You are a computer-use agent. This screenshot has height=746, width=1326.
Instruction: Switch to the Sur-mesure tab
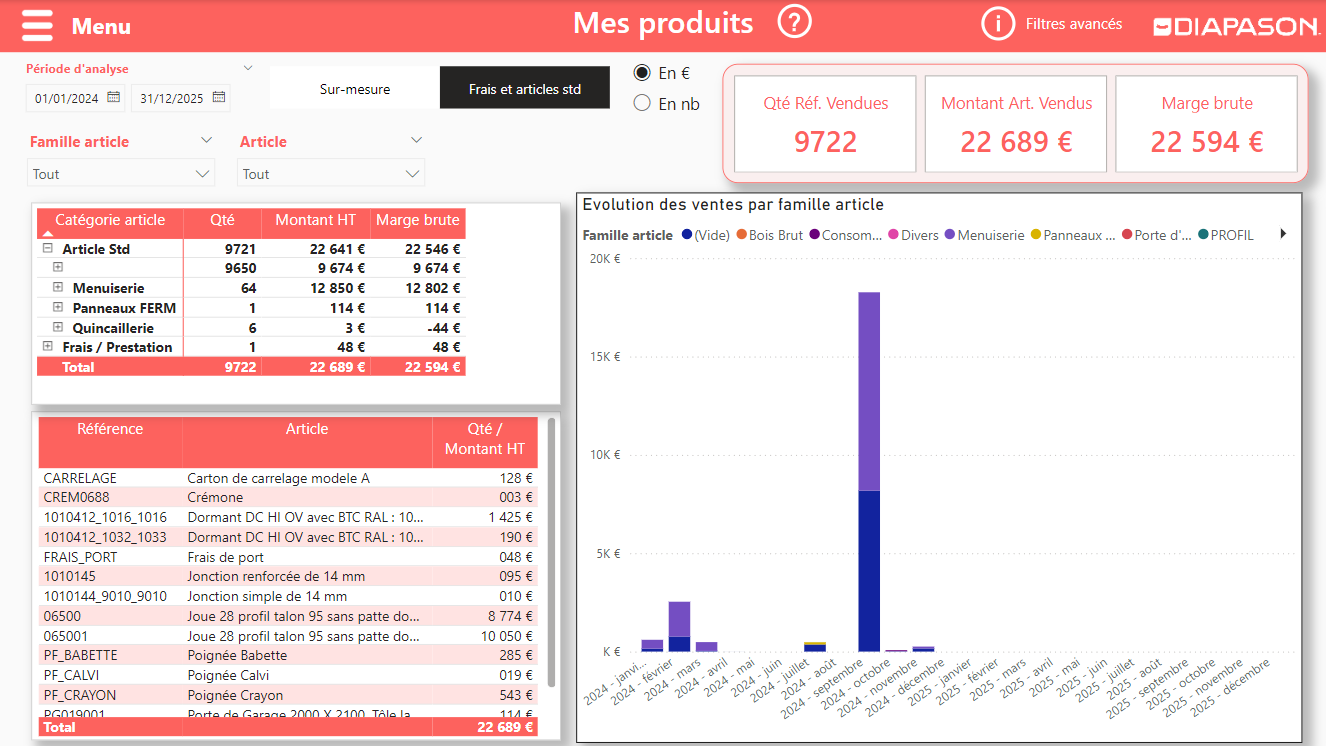(x=355, y=88)
